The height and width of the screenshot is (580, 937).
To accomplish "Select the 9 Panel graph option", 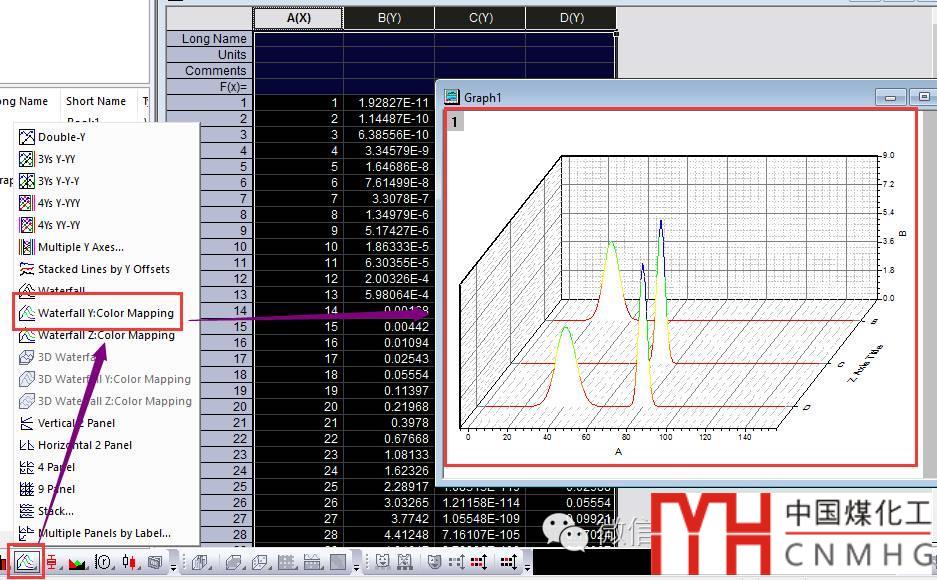I will [x=56, y=489].
